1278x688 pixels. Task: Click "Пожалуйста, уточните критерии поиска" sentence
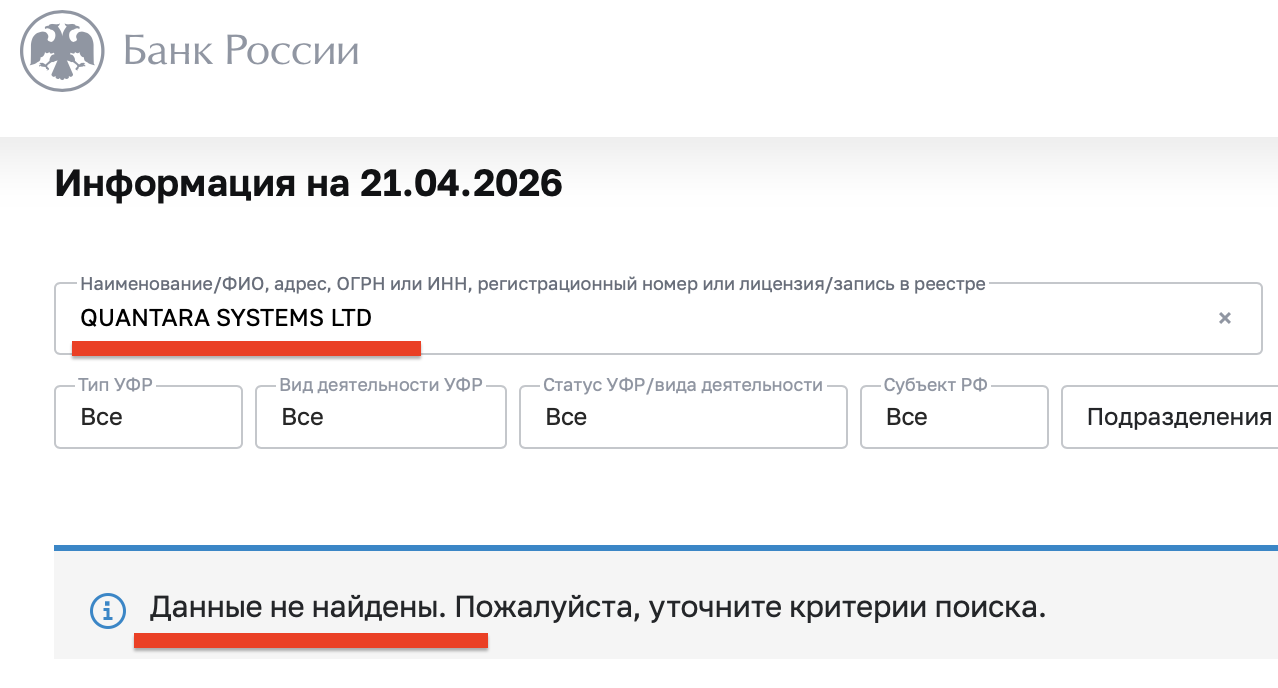pos(750,608)
